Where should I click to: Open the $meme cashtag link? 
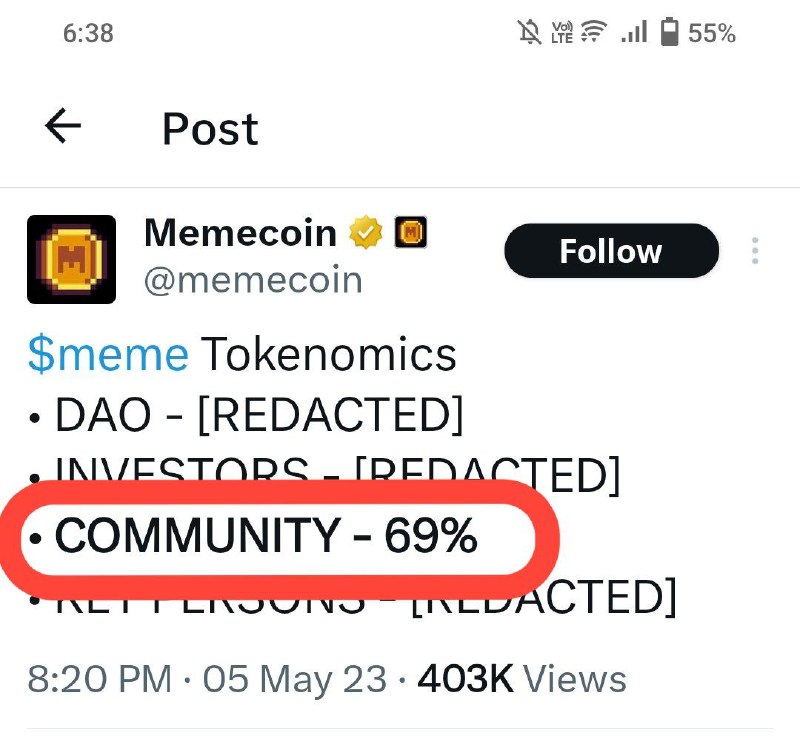click(107, 355)
